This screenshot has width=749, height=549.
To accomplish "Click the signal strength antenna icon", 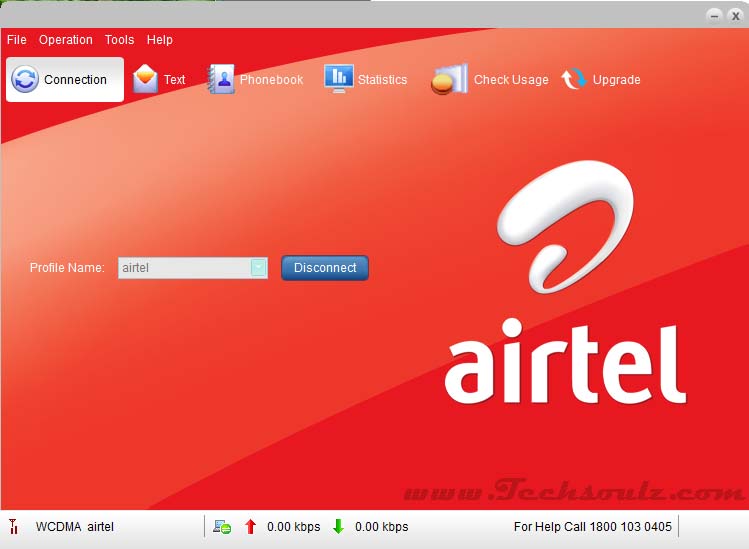I will pyautogui.click(x=13, y=527).
